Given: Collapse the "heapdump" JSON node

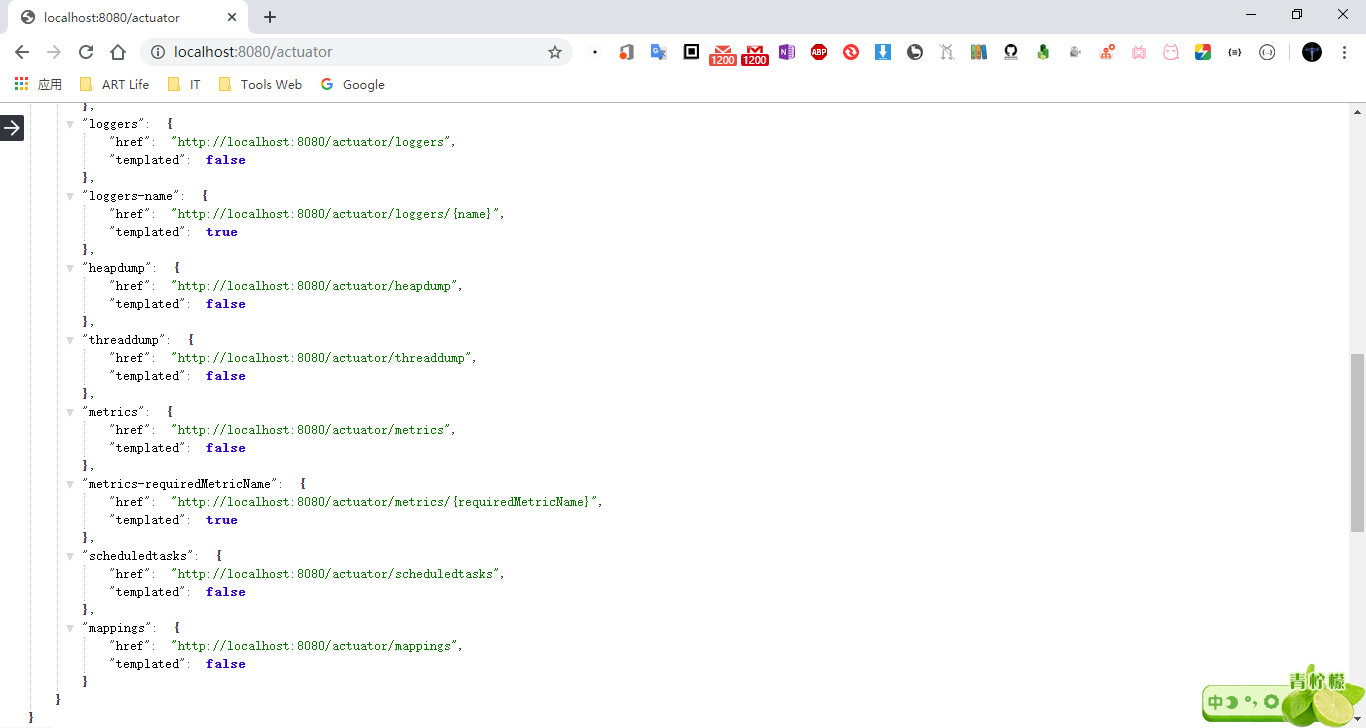Looking at the screenshot, I should (70, 268).
